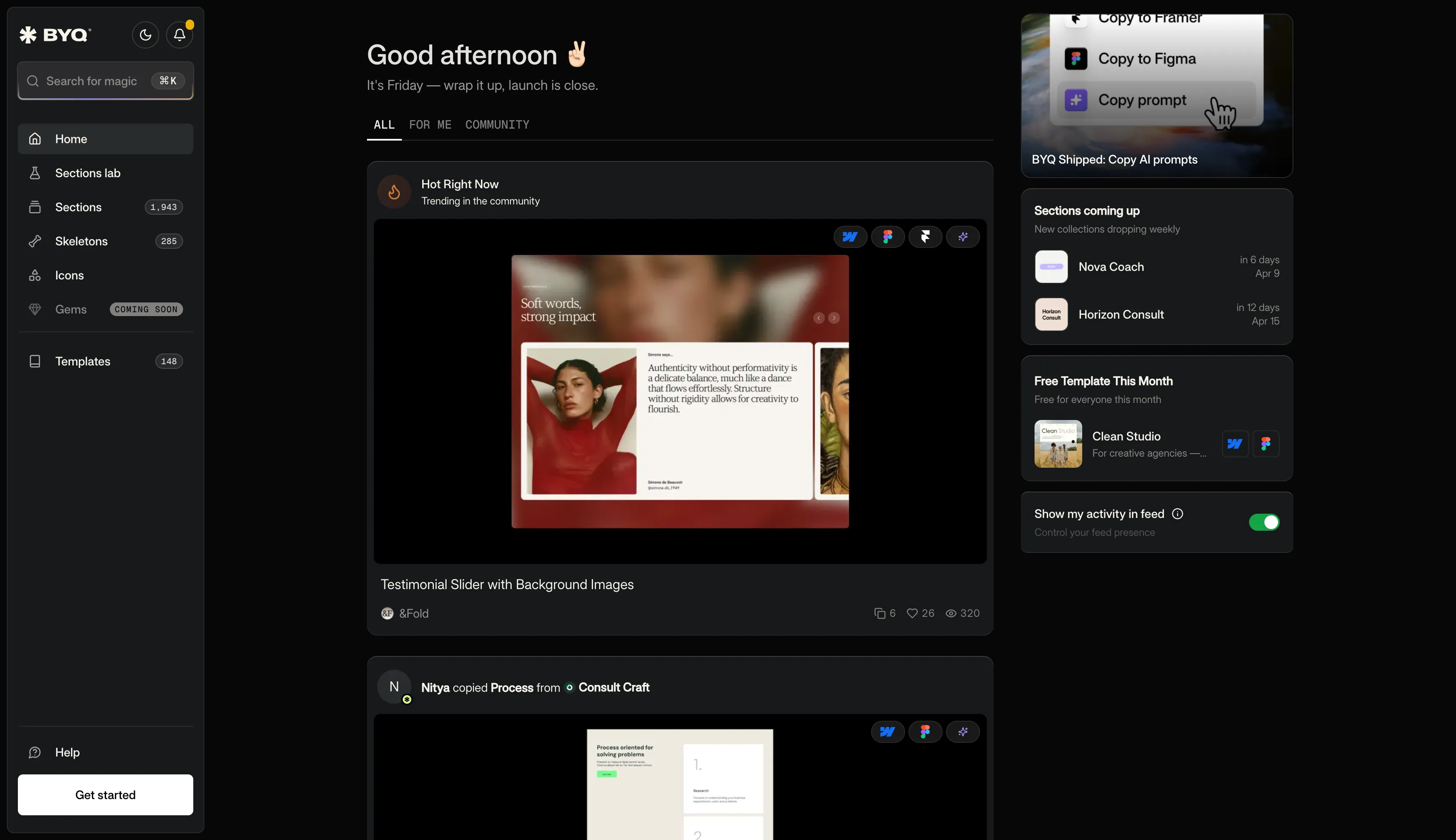The height and width of the screenshot is (840, 1456).
Task: Click the Get started button
Action: [105, 794]
